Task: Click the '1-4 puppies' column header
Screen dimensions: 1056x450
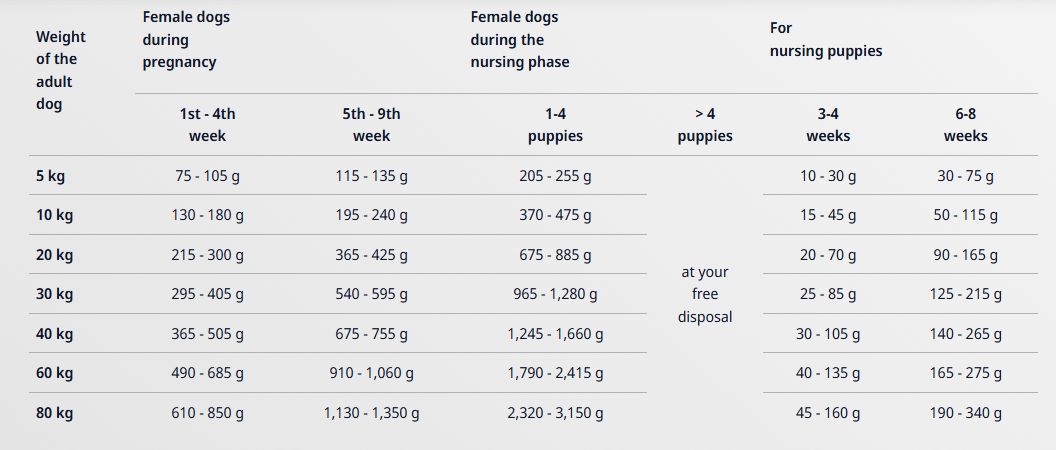Action: (555, 125)
